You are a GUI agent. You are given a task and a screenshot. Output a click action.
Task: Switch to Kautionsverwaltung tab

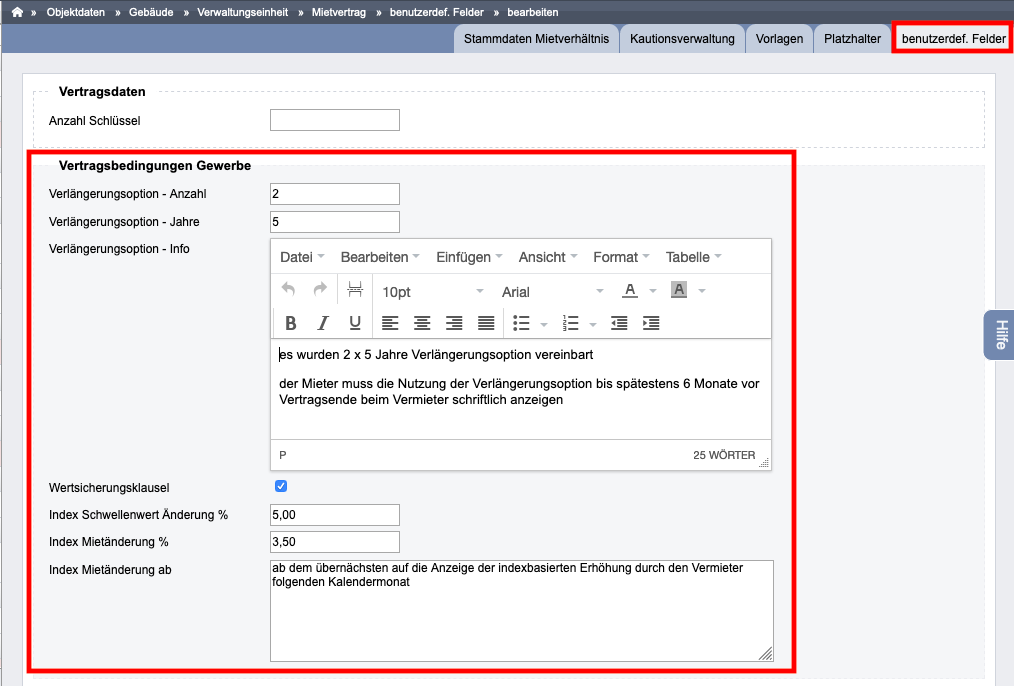point(682,39)
